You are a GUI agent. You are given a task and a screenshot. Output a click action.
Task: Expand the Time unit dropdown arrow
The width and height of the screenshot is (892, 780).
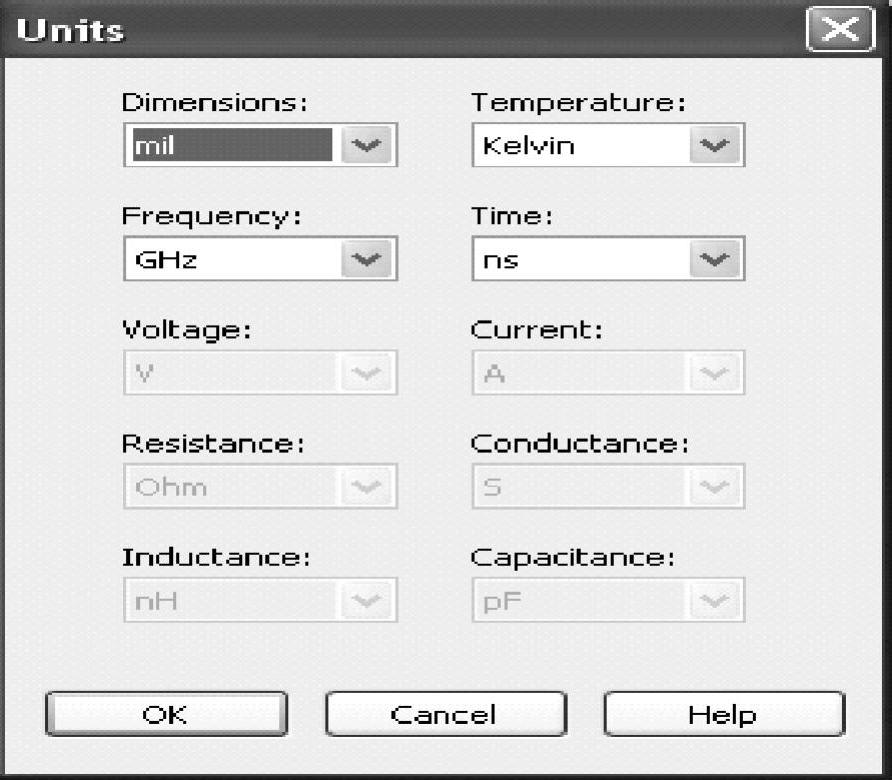coord(716,260)
